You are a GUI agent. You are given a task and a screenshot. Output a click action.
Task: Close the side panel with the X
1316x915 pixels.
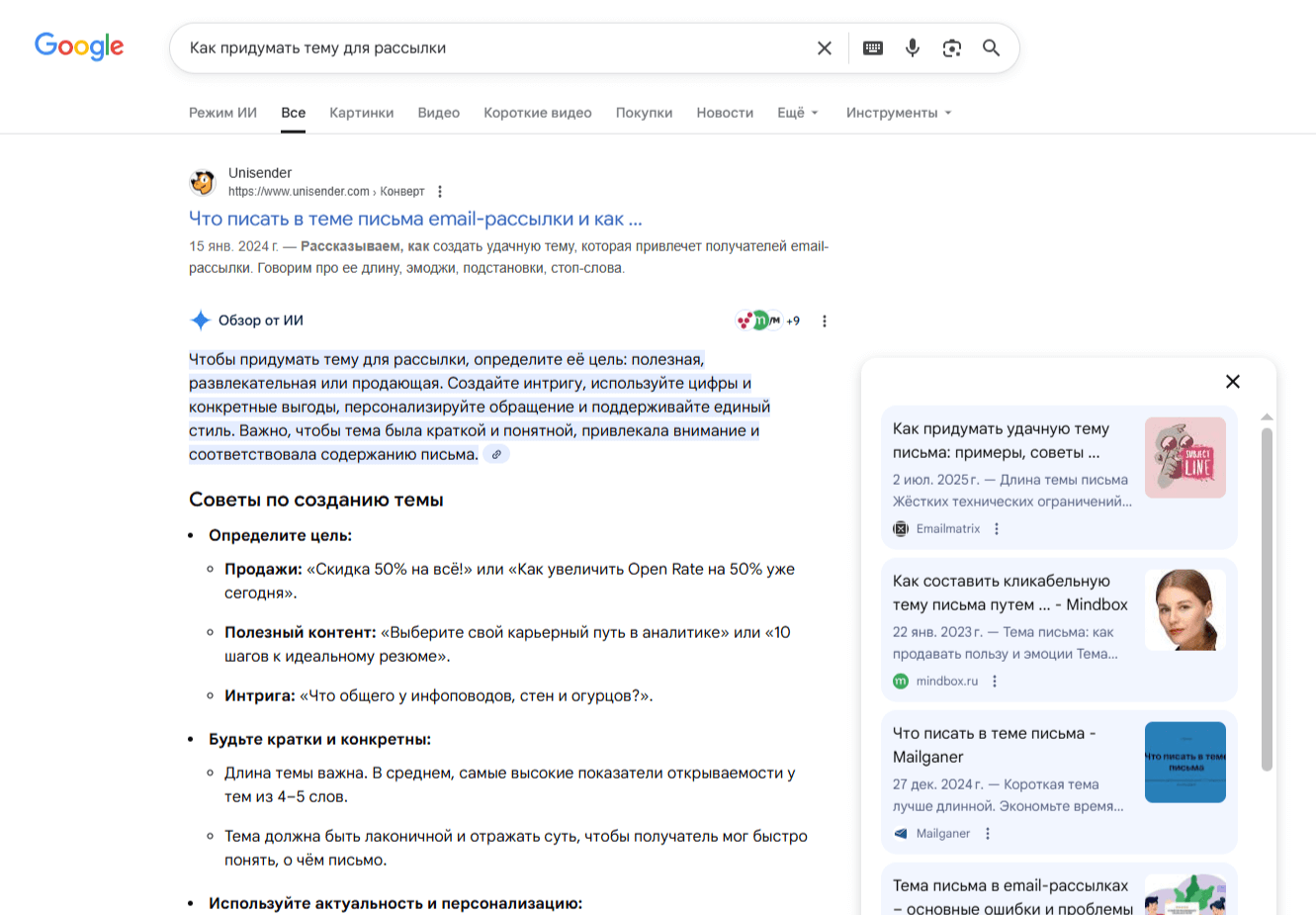(x=1232, y=381)
